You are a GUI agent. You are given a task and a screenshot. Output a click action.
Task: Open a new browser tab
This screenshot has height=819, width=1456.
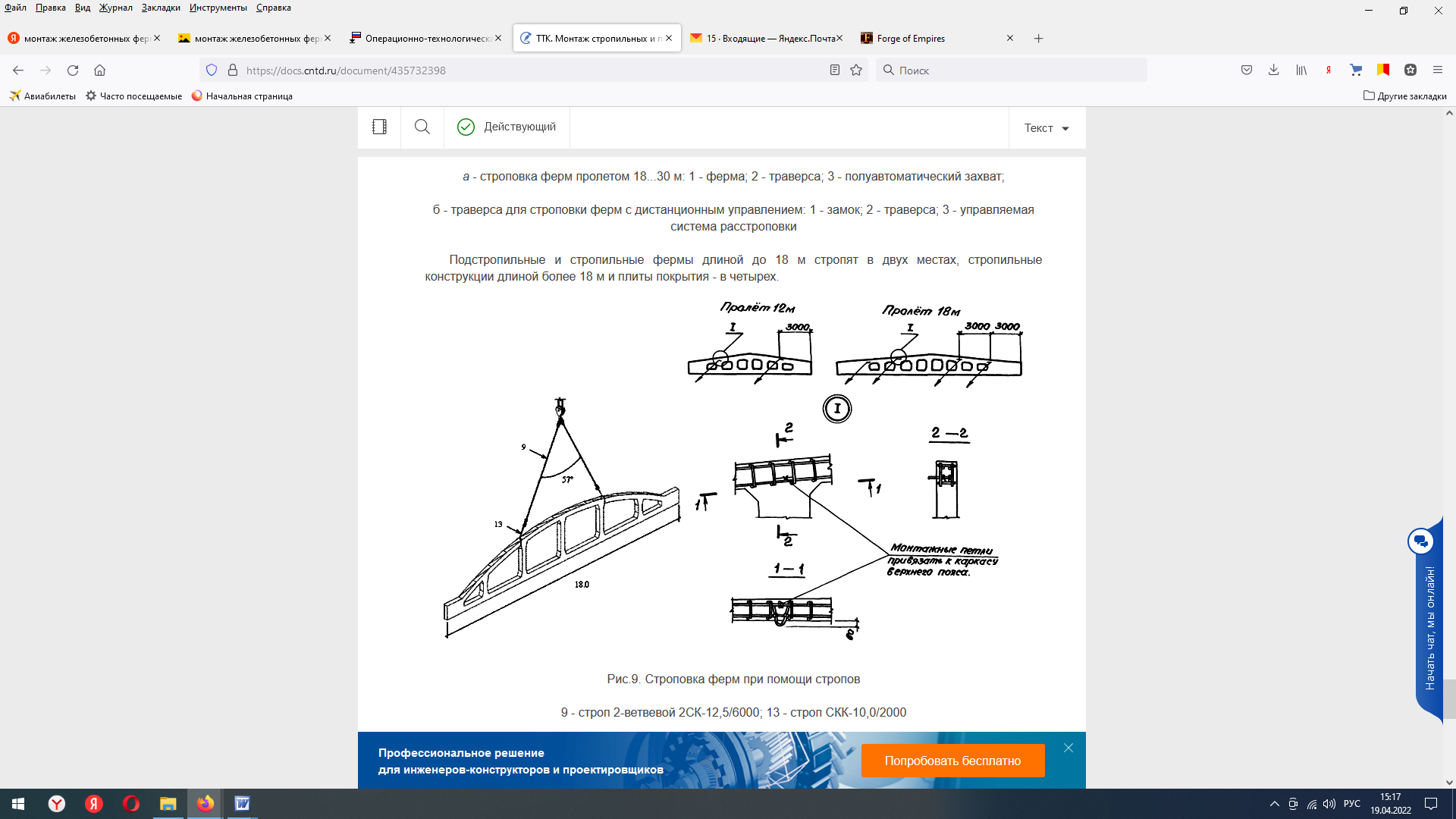click(x=1039, y=38)
